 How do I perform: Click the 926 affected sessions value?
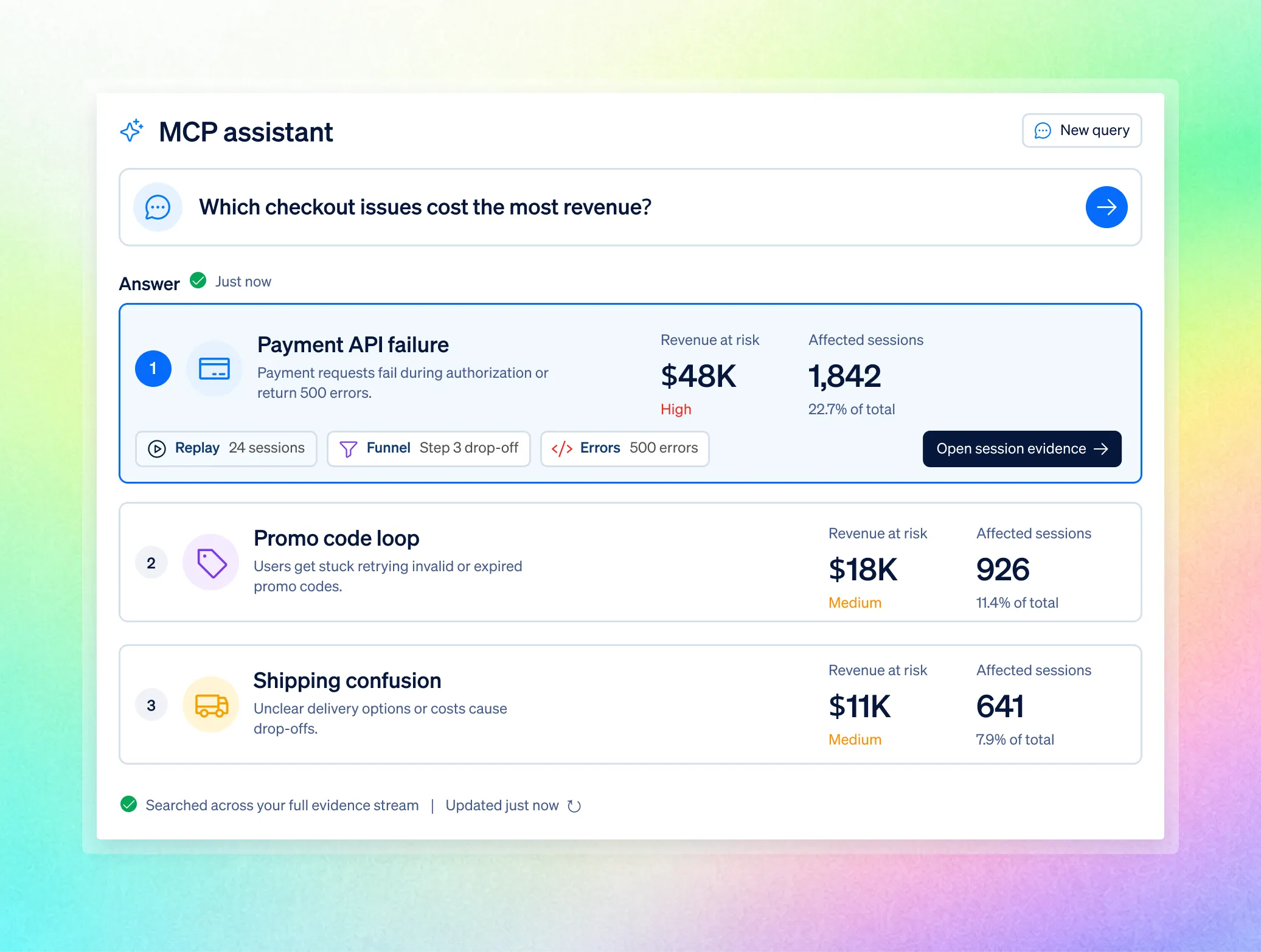pos(1002,569)
